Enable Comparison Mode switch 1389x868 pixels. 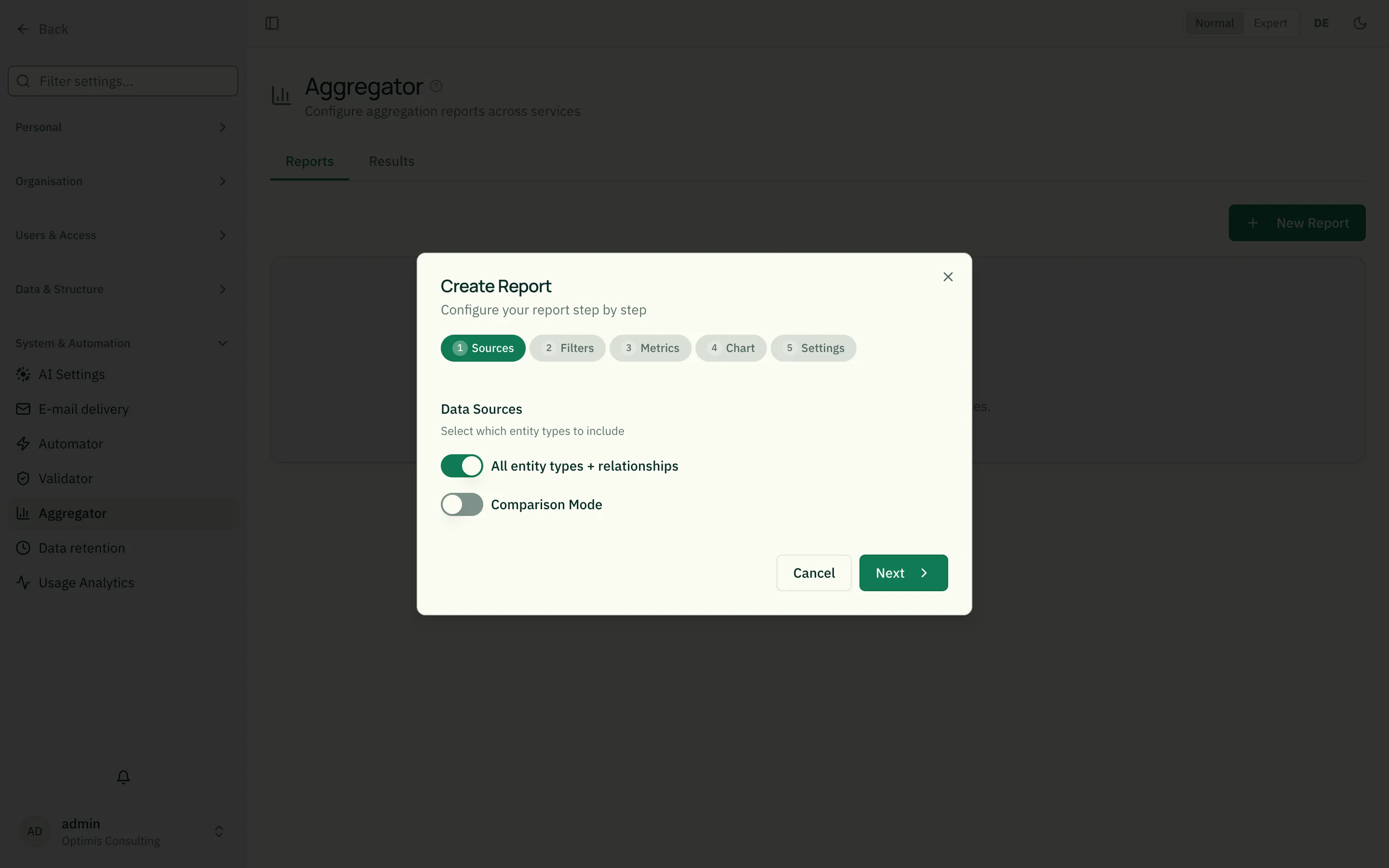(462, 504)
